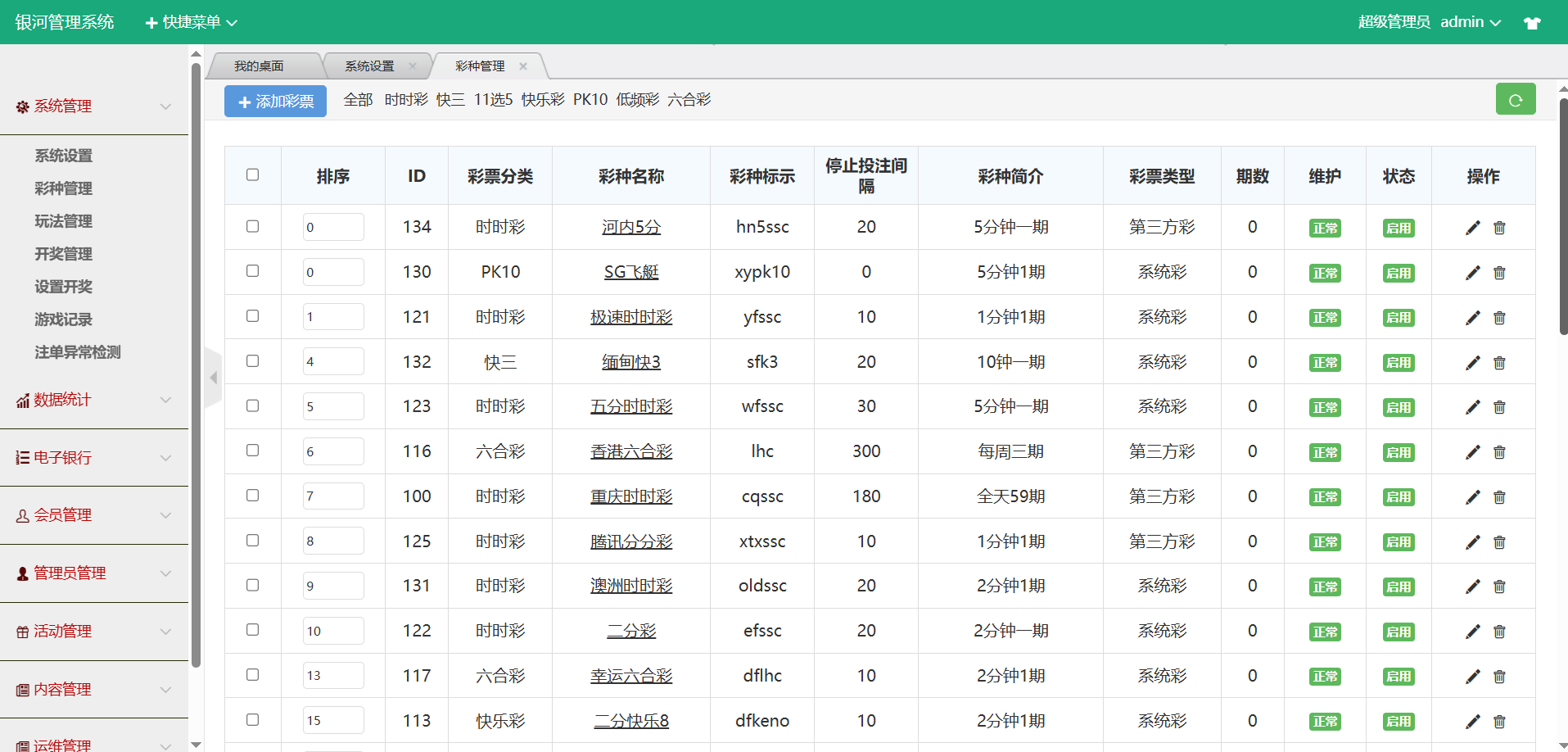Viewport: 1568px width, 752px height.
Task: Click edit pencil icon for 河内5分 row
Action: [x=1472, y=228]
